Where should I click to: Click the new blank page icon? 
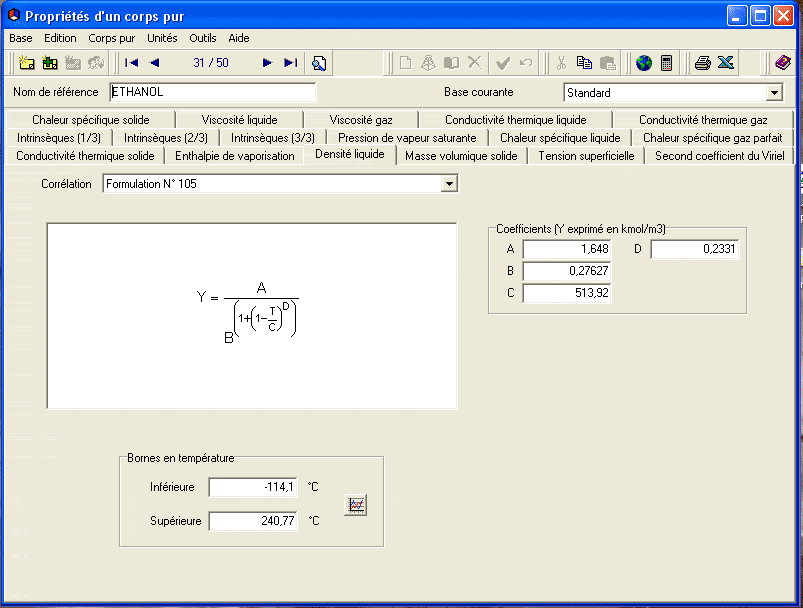tap(405, 63)
